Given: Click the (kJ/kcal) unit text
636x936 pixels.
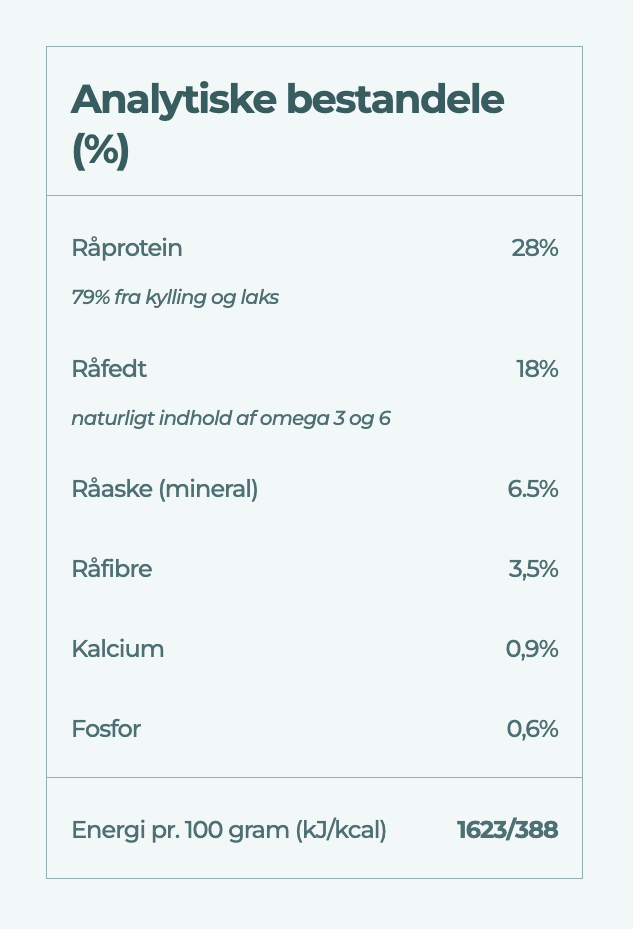Looking at the screenshot, I should [341, 830].
